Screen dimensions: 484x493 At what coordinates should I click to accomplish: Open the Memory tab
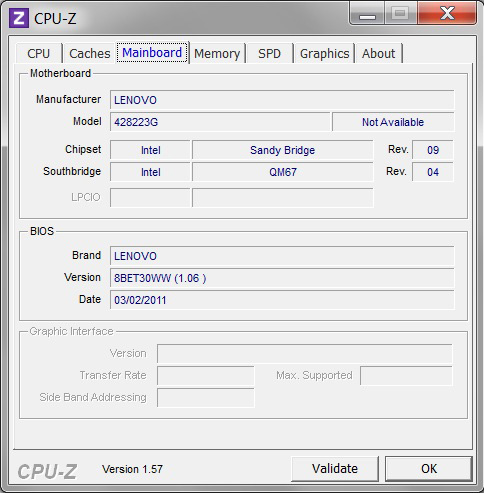pos(217,53)
